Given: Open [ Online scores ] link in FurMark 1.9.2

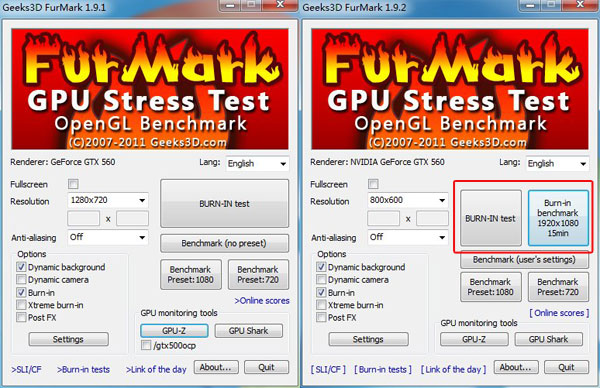Looking at the screenshot, I should (x=559, y=313).
